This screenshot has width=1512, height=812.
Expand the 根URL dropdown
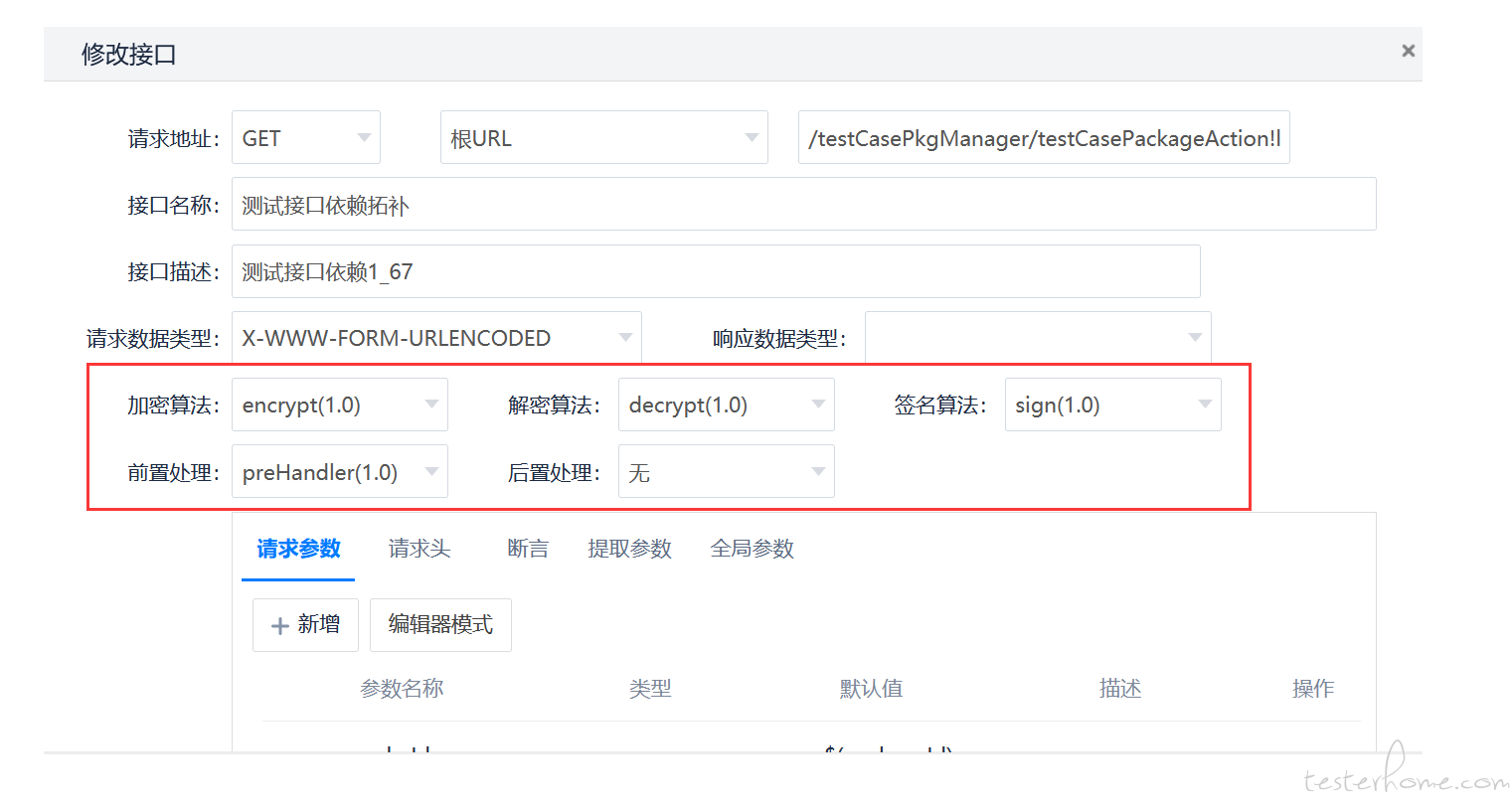click(603, 138)
